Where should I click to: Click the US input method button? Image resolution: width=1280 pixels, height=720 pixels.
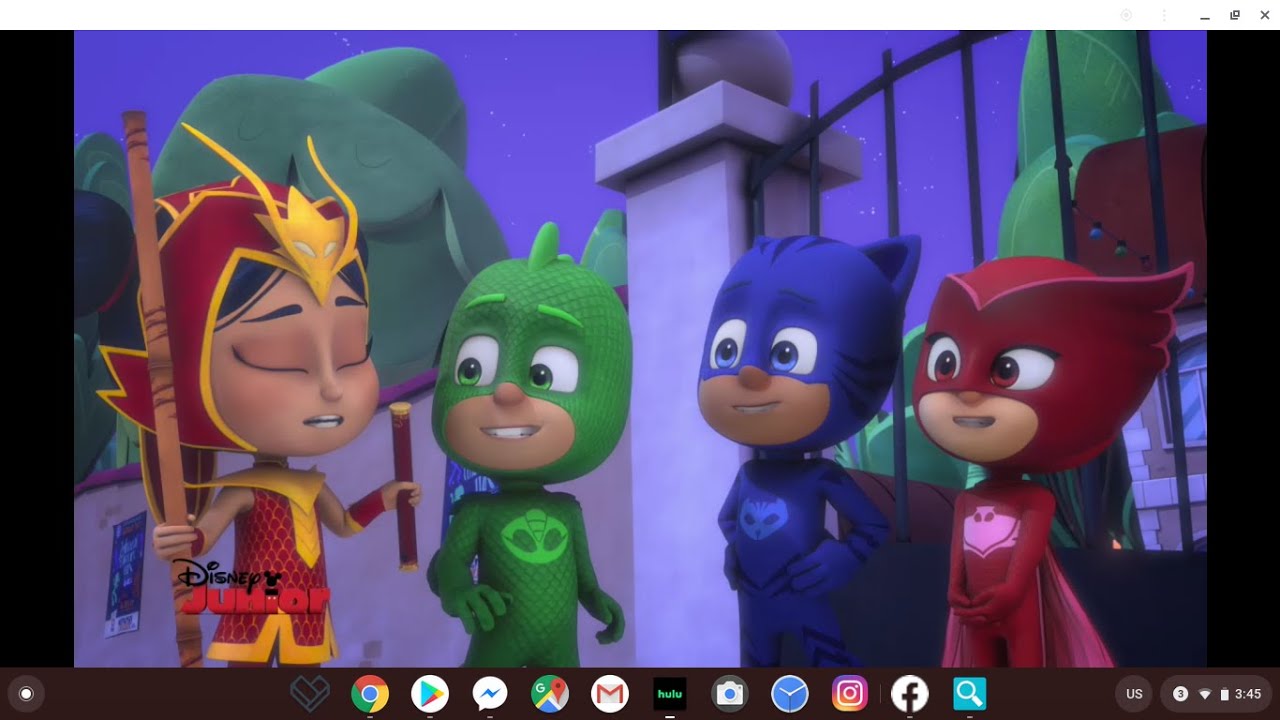pos(1134,694)
